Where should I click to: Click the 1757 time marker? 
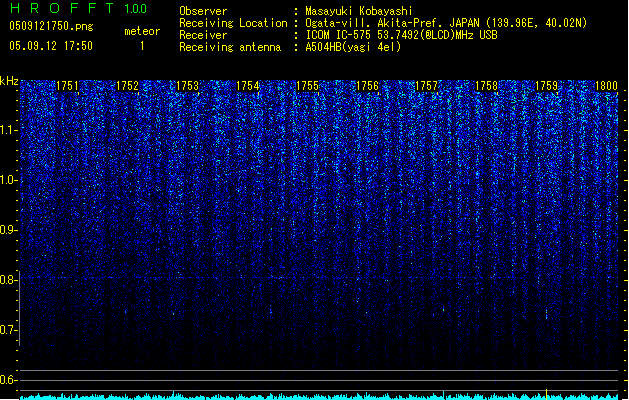coord(426,86)
